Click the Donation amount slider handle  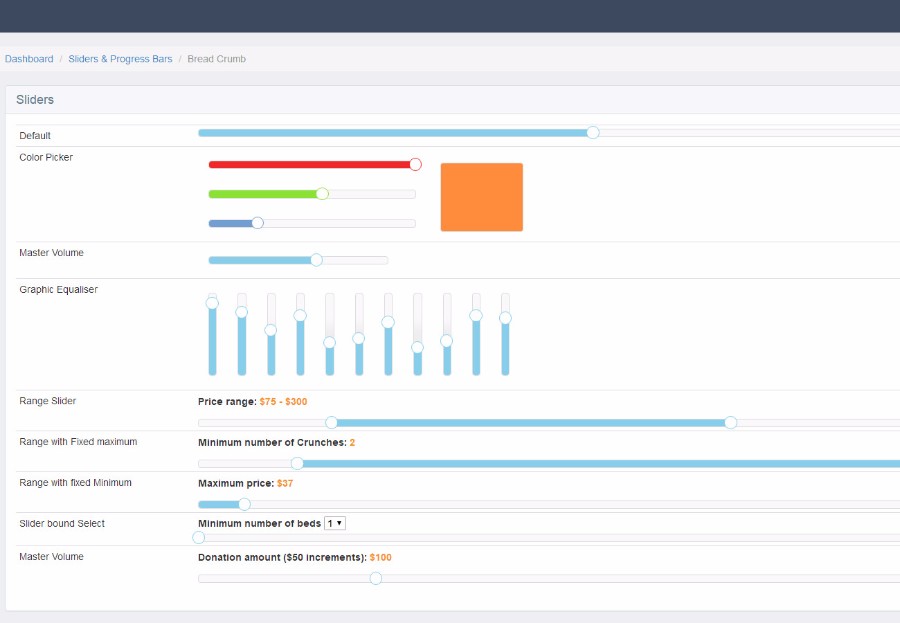click(x=376, y=578)
